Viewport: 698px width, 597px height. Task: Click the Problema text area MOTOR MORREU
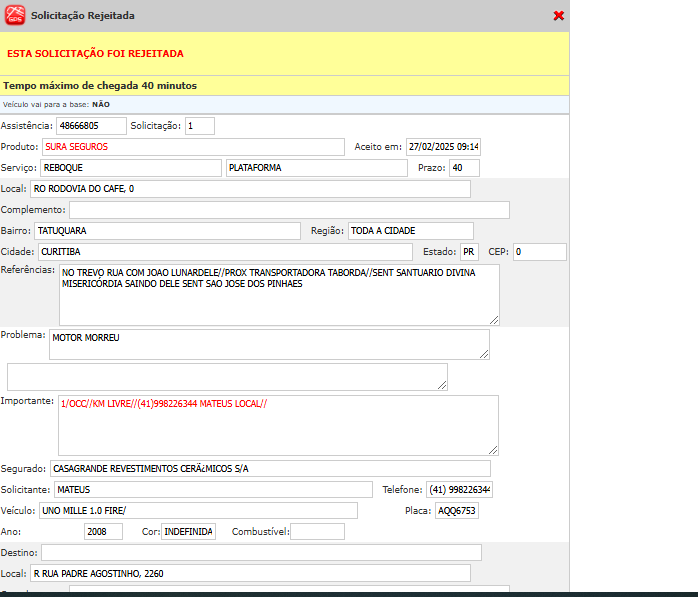(x=268, y=344)
